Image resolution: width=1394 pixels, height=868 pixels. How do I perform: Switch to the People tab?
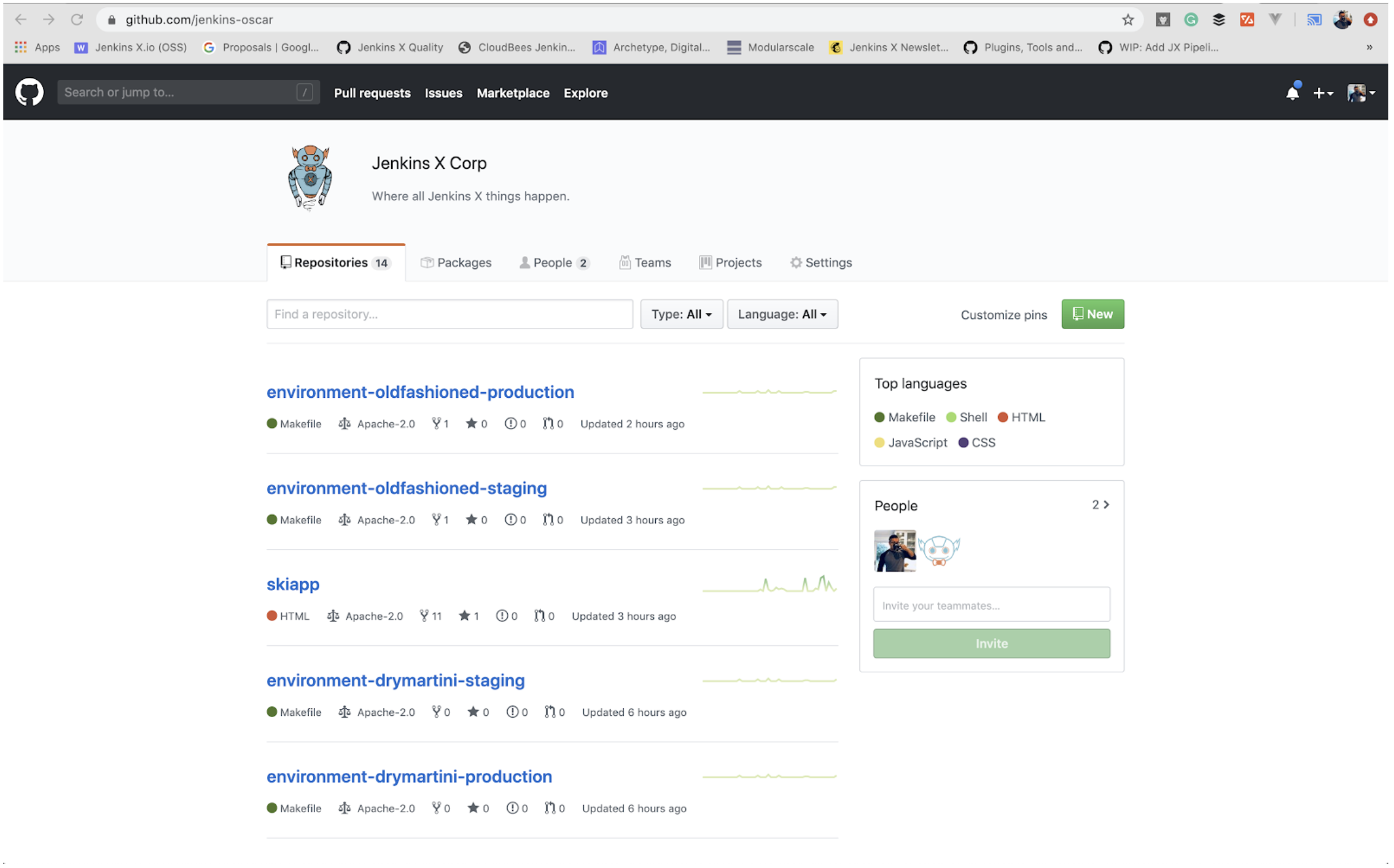555,262
